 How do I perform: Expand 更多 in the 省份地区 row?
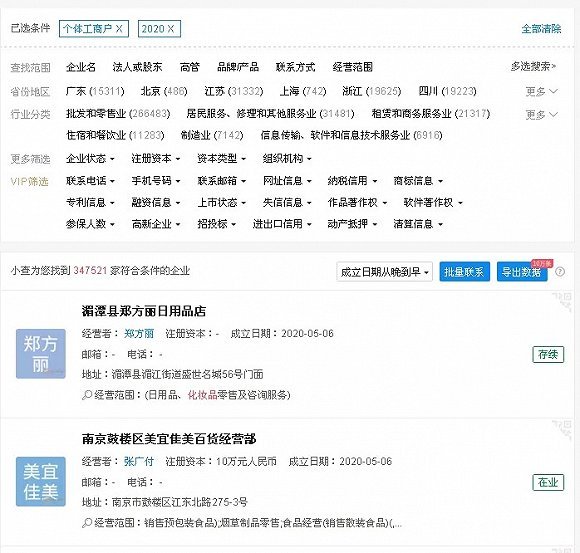(x=542, y=91)
